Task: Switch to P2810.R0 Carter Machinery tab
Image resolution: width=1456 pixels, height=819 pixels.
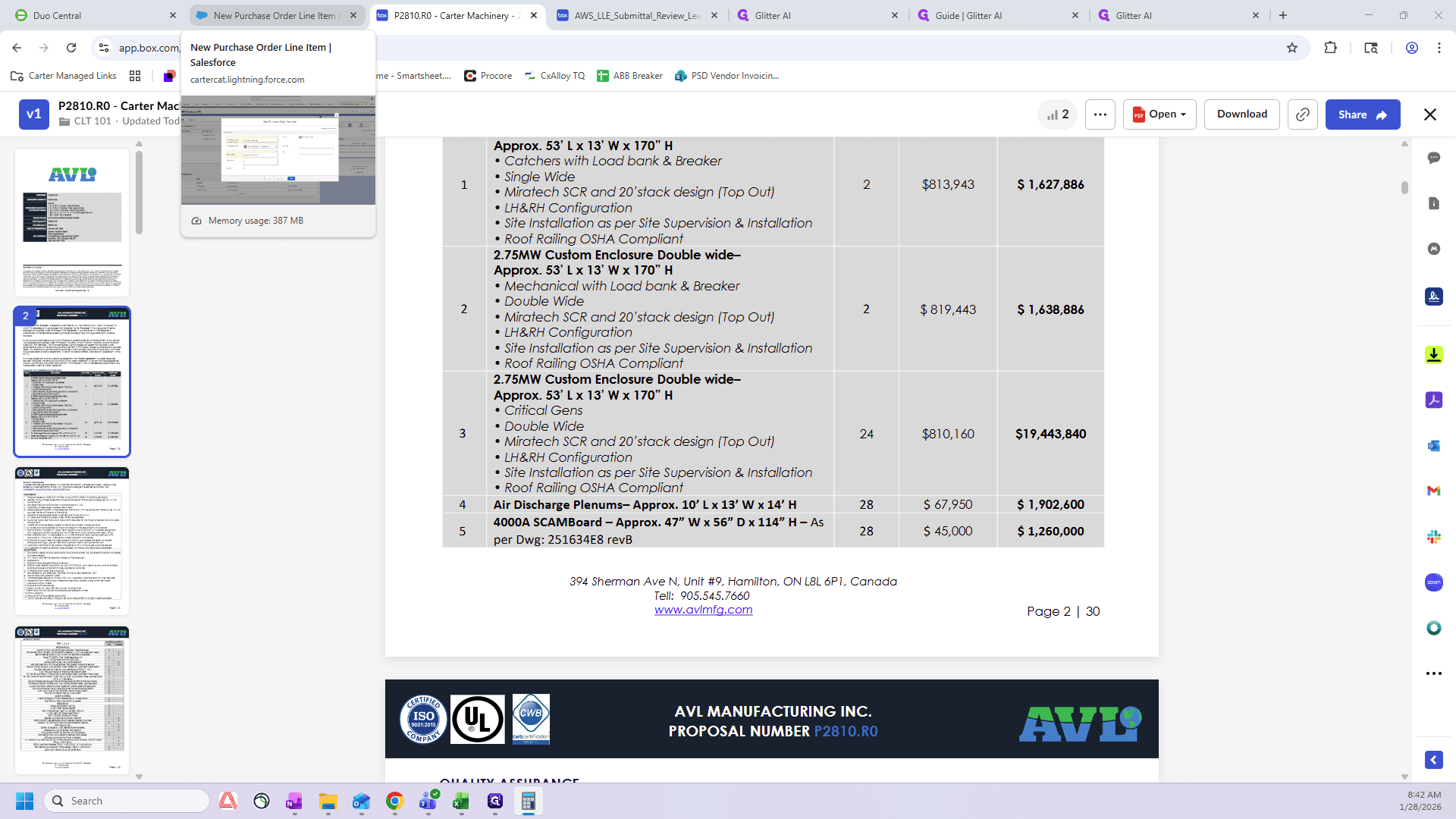Action: click(457, 15)
